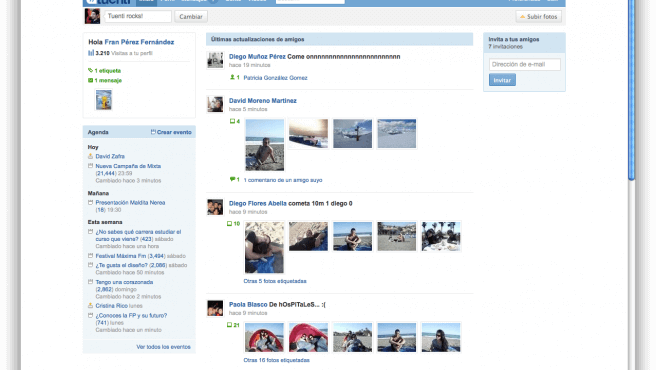The height and width of the screenshot is (370, 656).
Task: Click the calendar icon next to Crear evento
Action: coord(153,132)
